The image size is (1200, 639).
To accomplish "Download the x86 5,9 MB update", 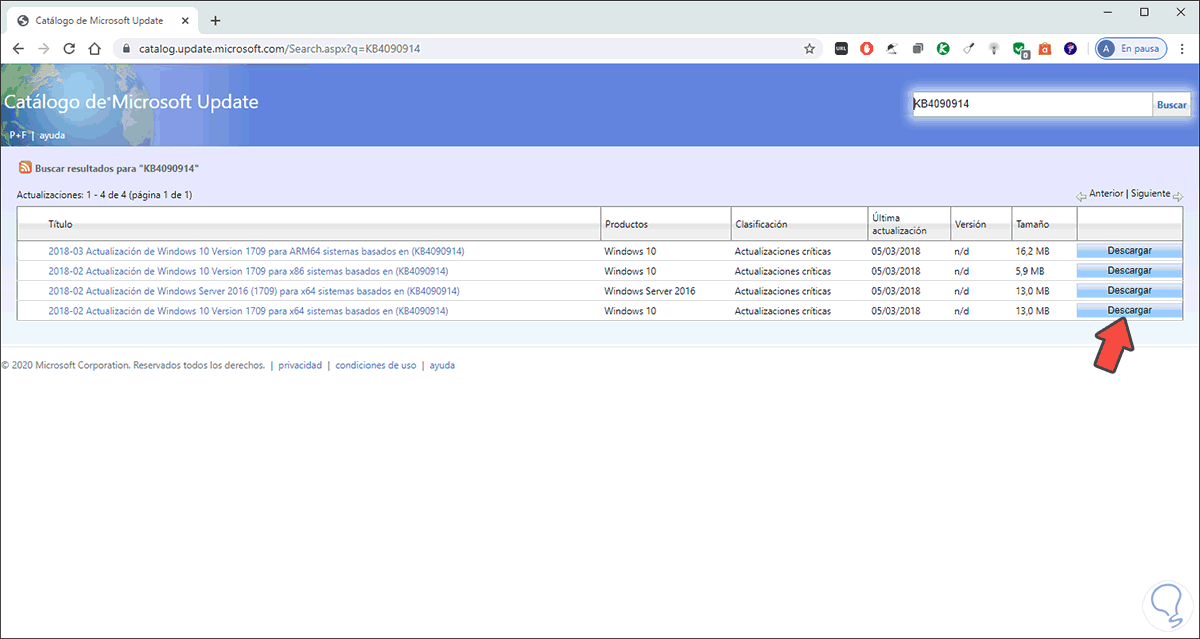I will 1130,271.
